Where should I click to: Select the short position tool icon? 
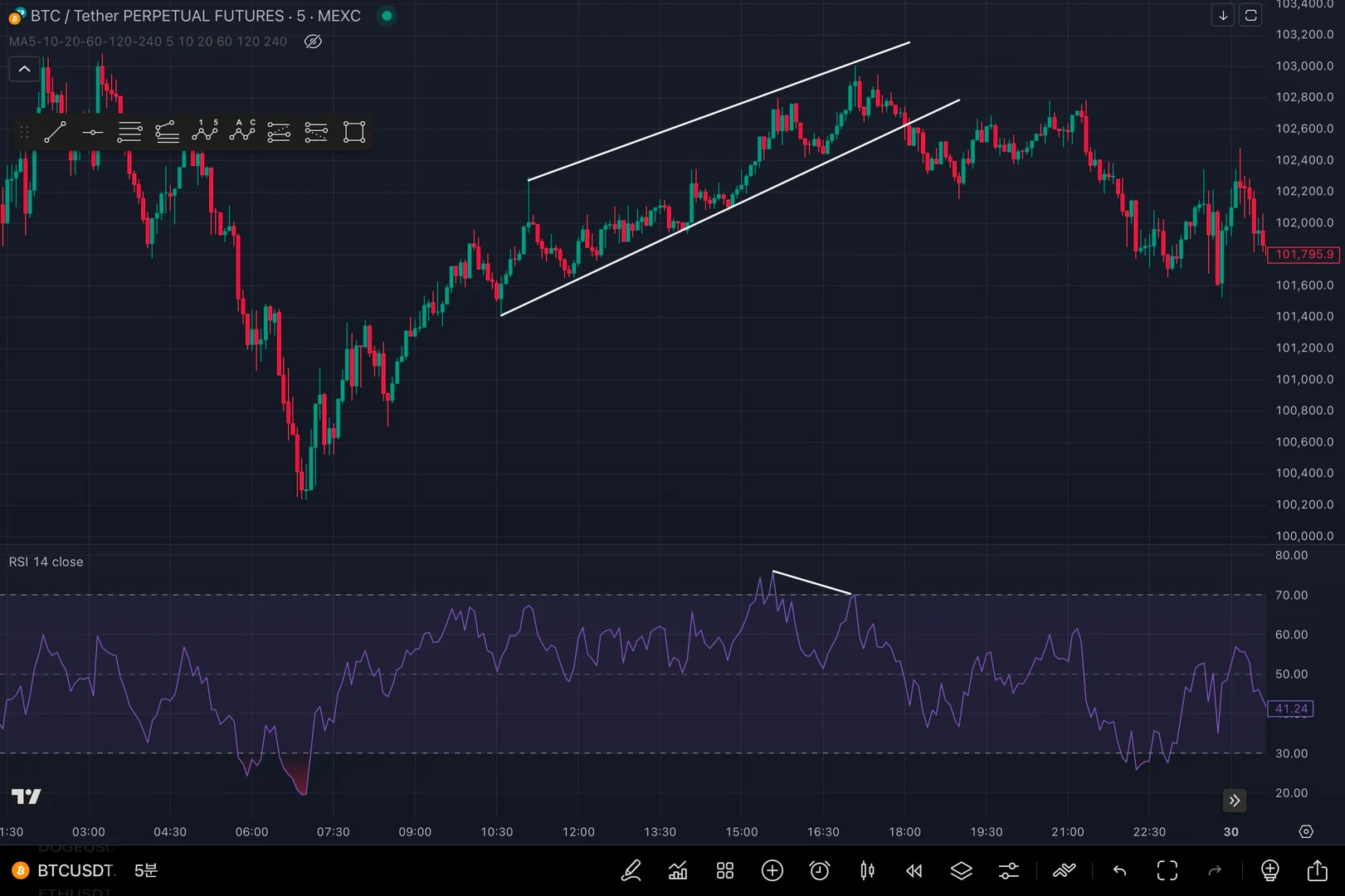(316, 132)
